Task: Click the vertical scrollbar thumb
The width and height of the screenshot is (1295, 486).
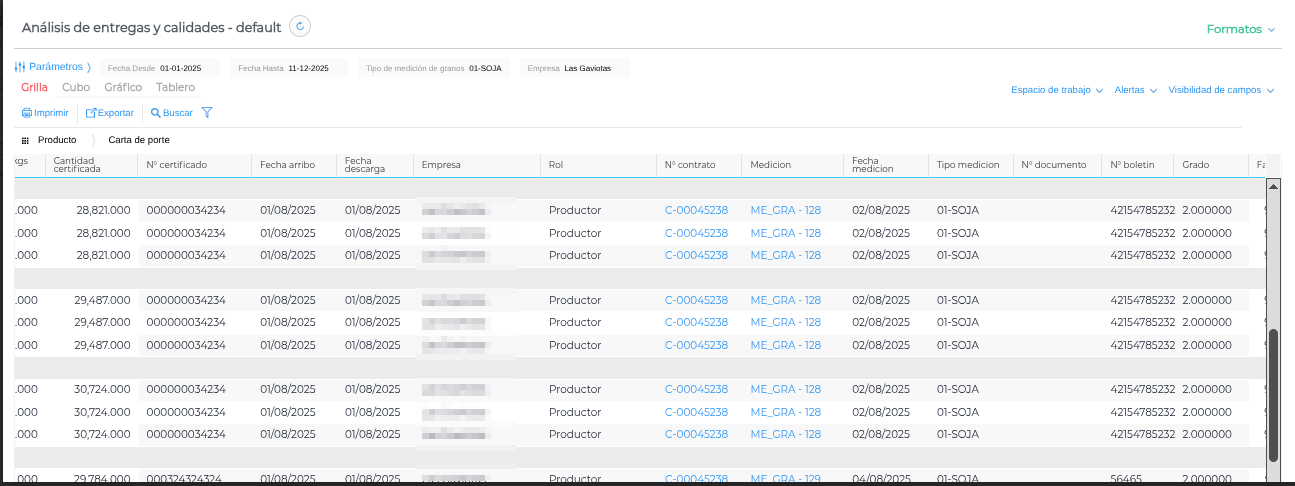Action: (x=1273, y=394)
